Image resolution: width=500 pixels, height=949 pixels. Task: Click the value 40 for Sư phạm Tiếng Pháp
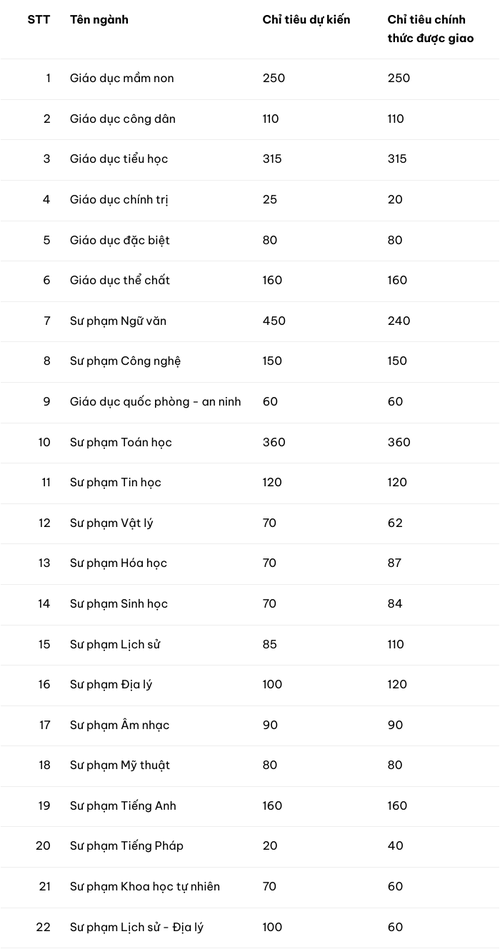point(395,846)
